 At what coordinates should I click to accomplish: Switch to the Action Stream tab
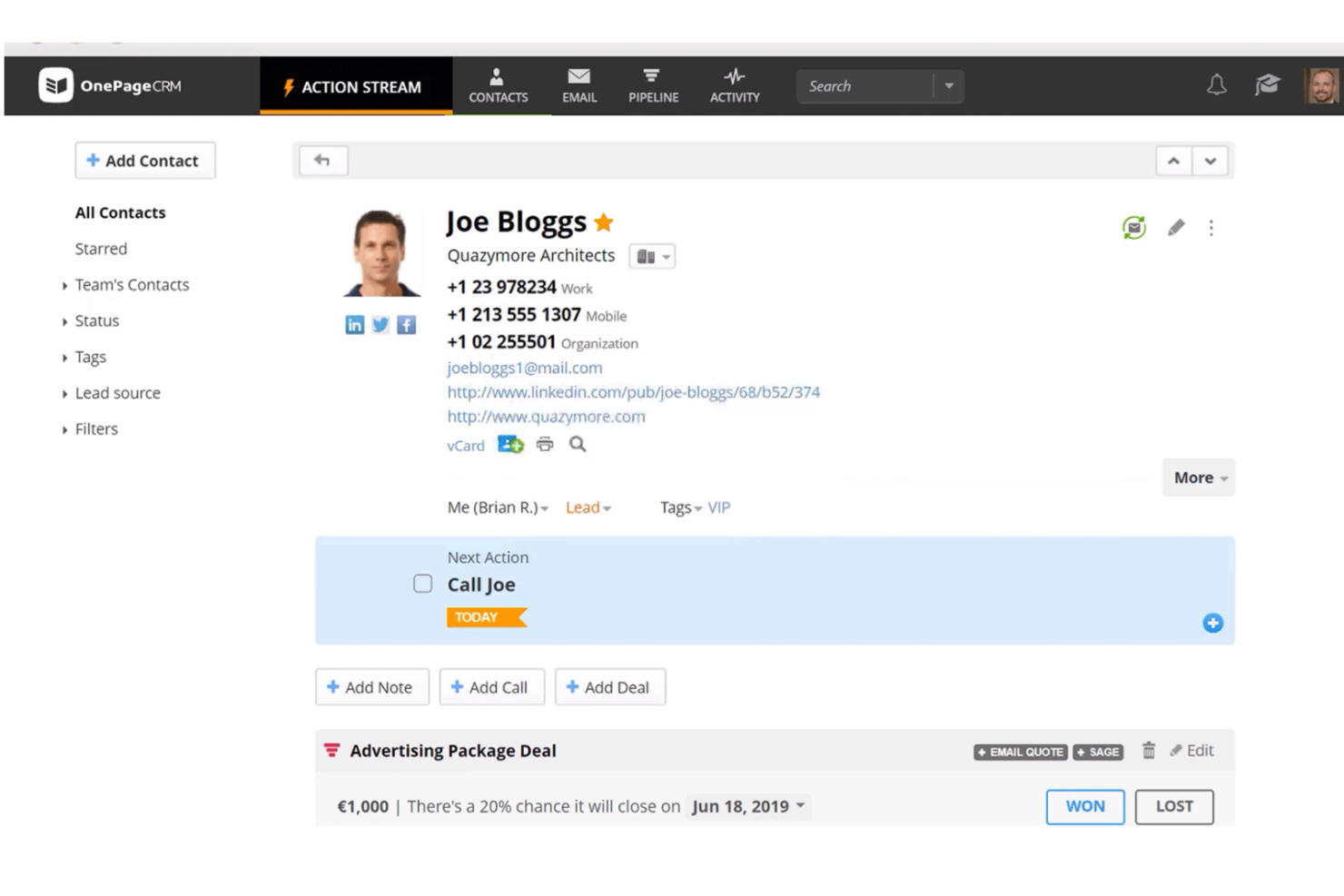[x=355, y=86]
